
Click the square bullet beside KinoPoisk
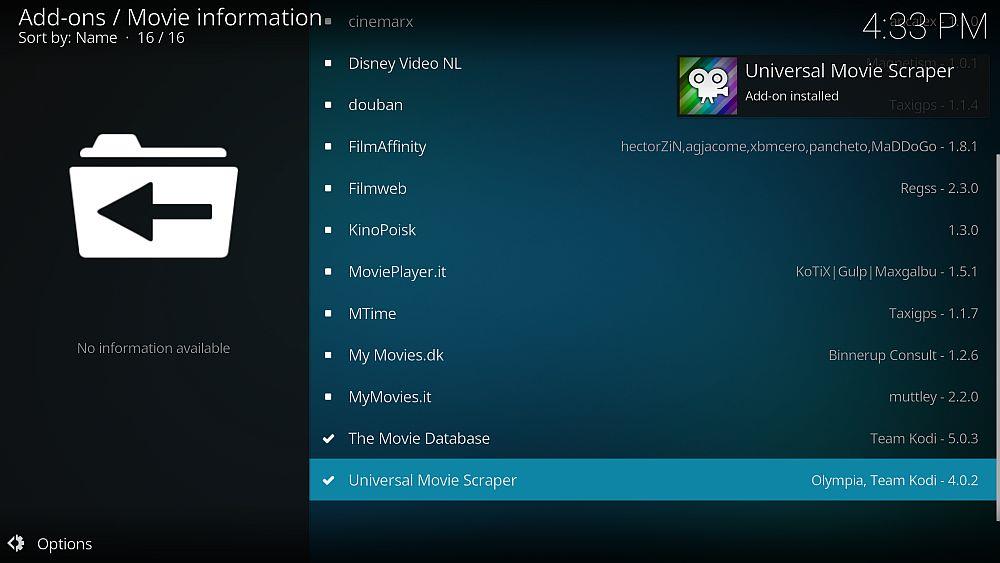tap(328, 230)
